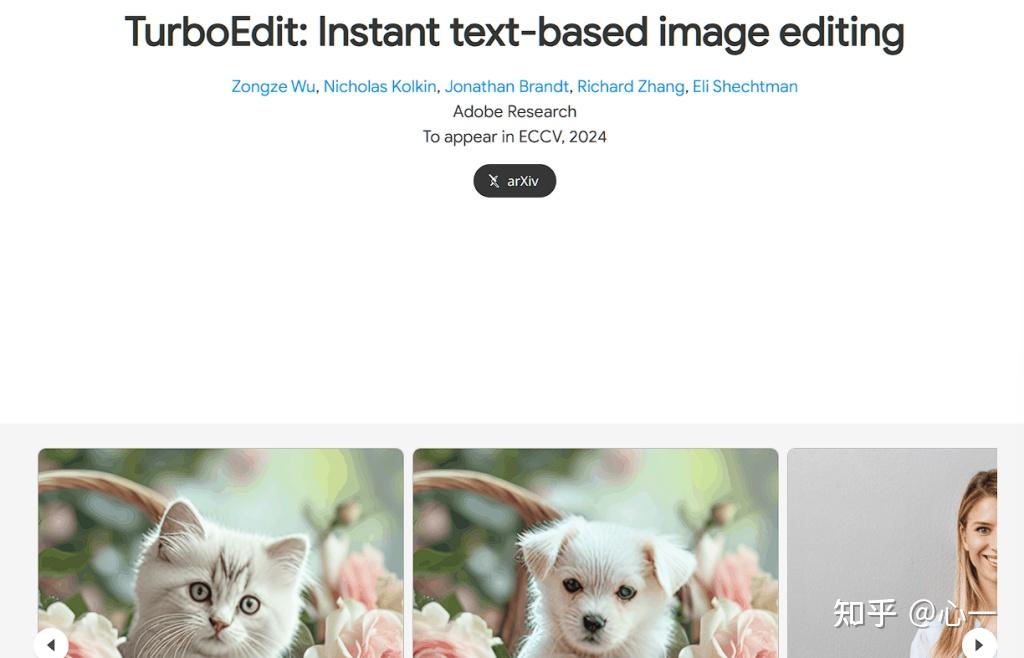1024x658 pixels.
Task: Click the Zhihu watermark text
Action: point(913,612)
